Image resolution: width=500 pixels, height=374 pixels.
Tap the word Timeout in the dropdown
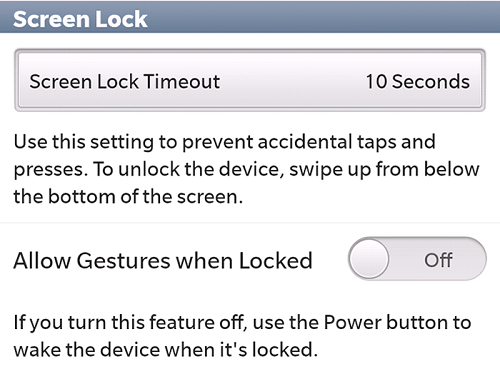coord(182,82)
